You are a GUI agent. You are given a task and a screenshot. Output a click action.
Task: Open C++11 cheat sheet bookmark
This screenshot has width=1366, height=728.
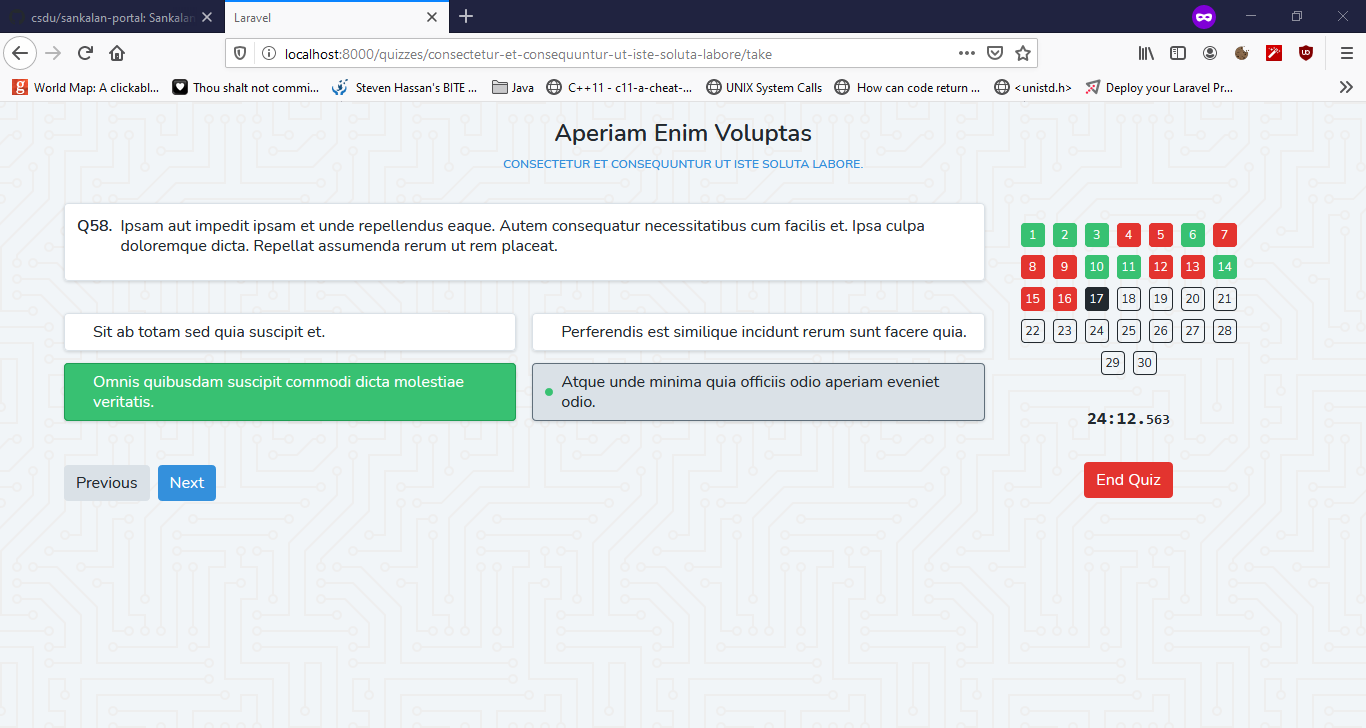619,87
